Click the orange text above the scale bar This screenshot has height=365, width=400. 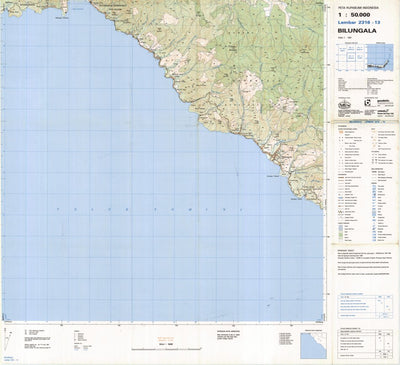166,339
